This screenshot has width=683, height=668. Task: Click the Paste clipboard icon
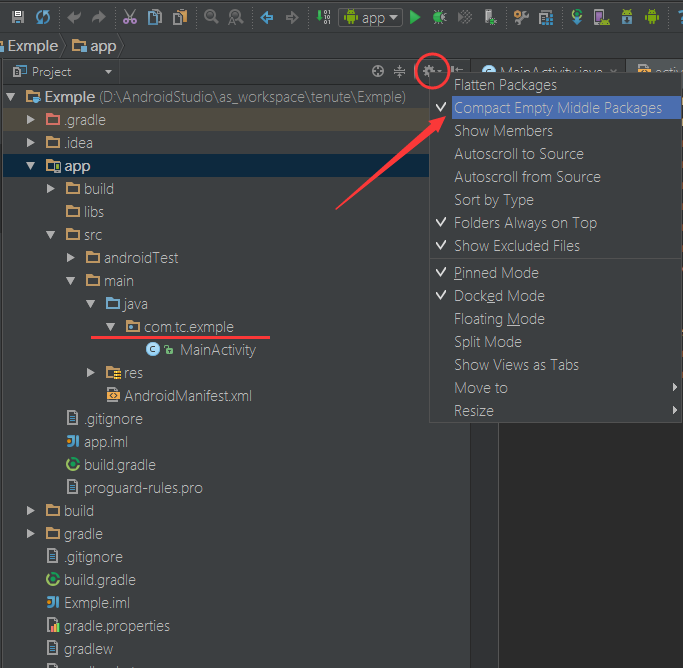pyautogui.click(x=180, y=17)
